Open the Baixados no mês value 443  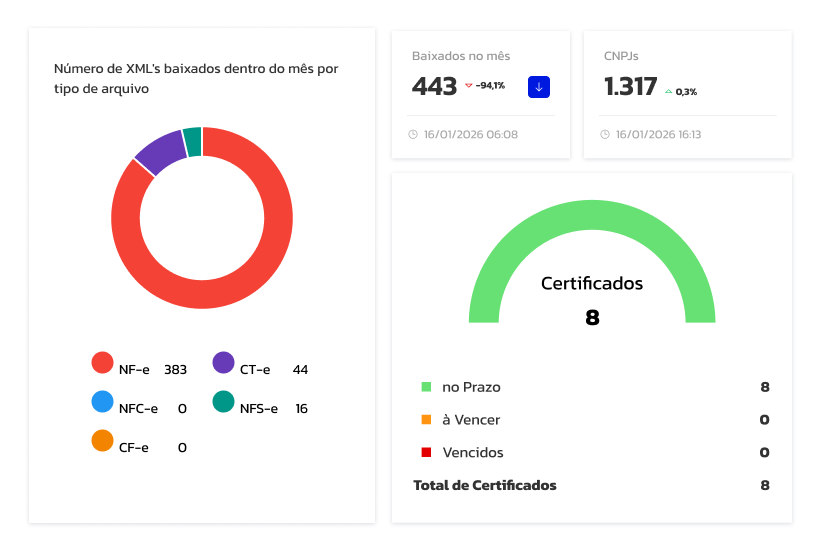434,87
